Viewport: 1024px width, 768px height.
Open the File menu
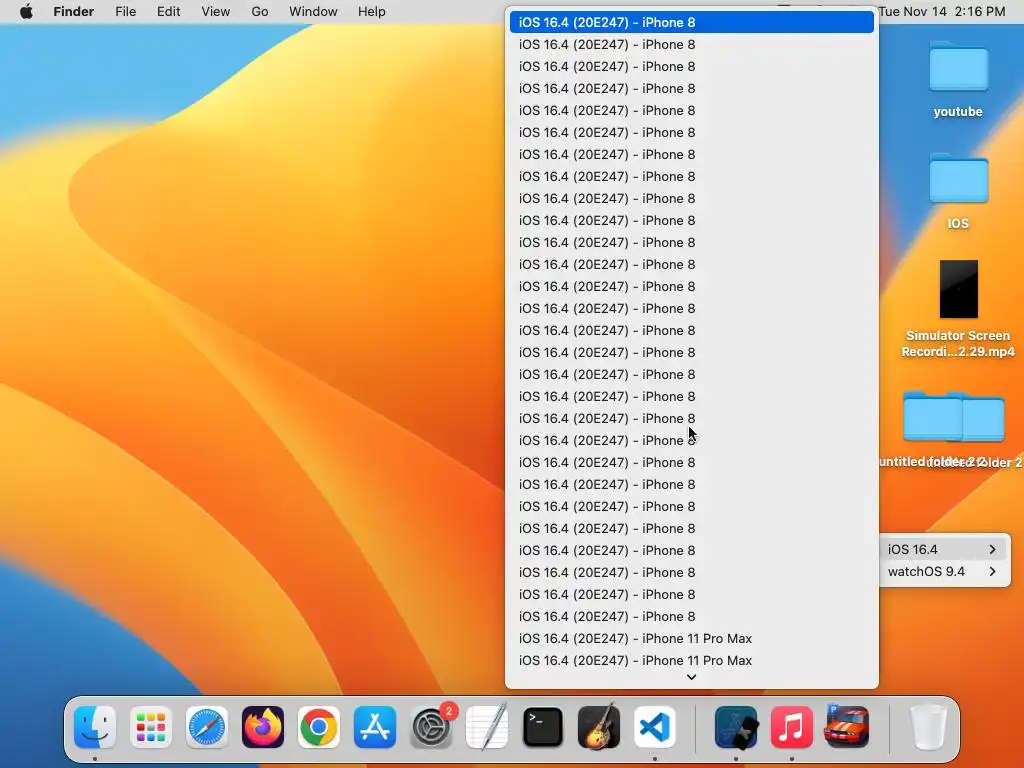(125, 11)
